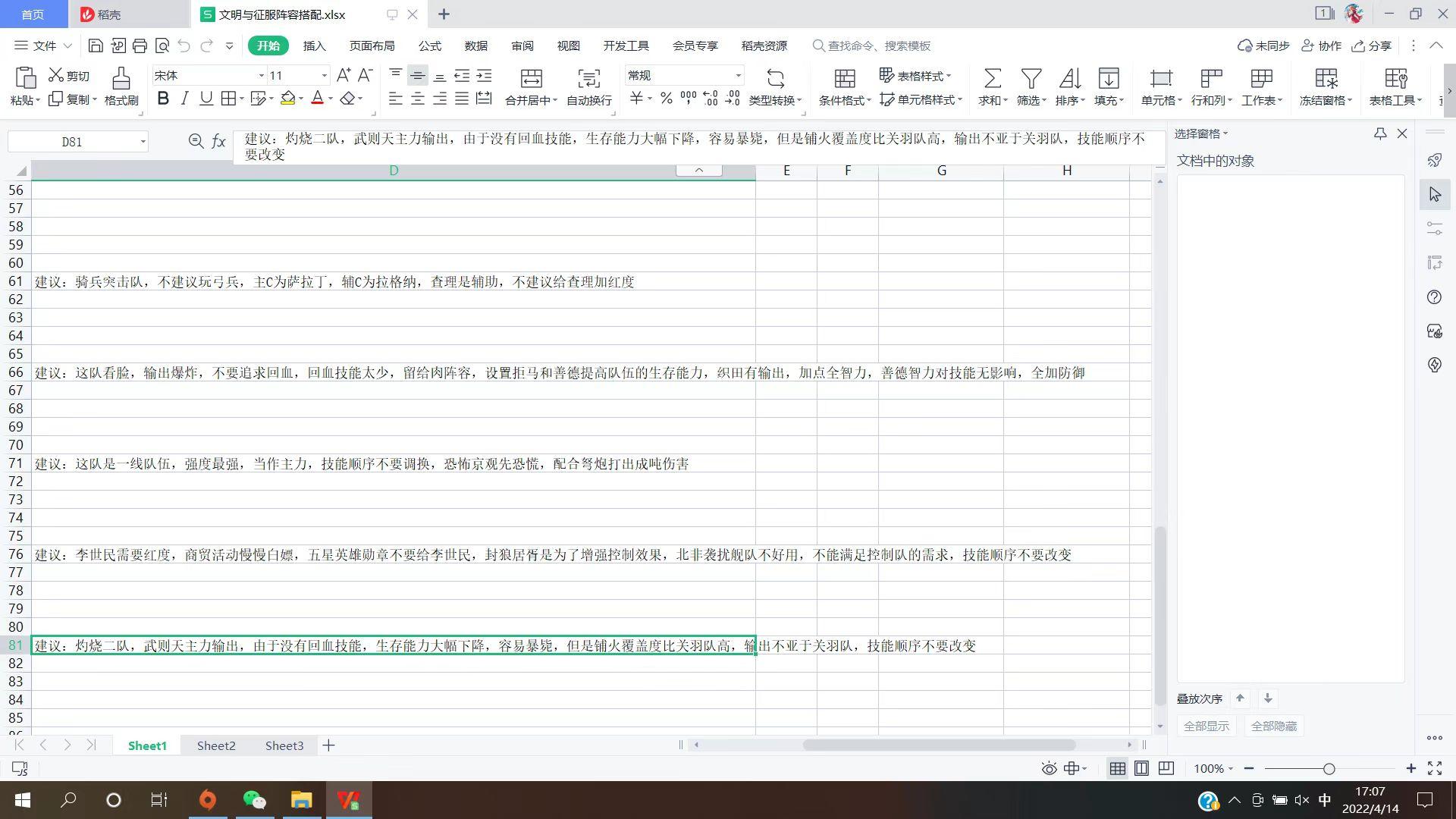Open the number format dropdown 常规
The width and height of the screenshot is (1456, 819).
point(738,76)
